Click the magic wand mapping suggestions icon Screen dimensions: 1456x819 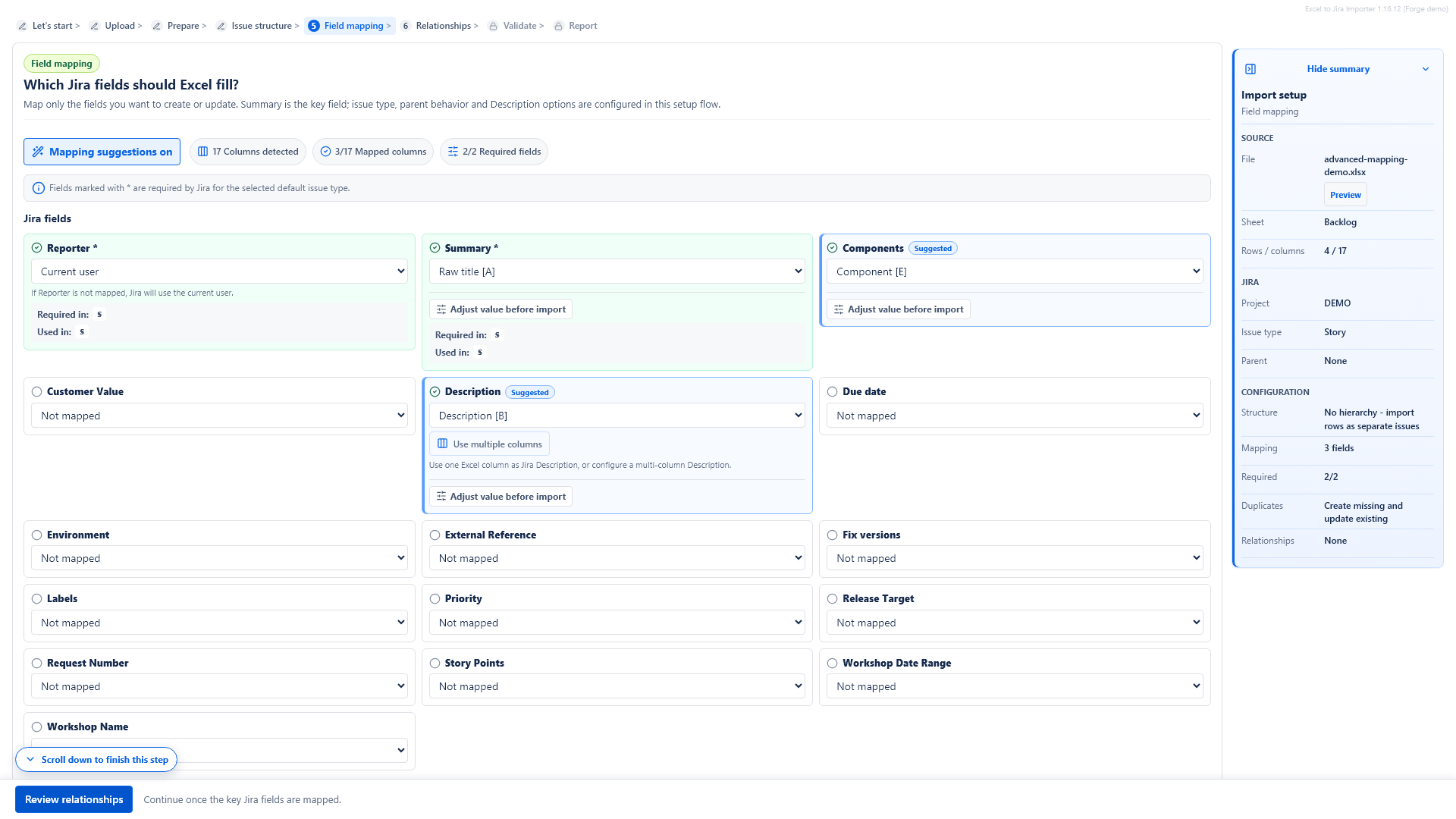(38, 152)
